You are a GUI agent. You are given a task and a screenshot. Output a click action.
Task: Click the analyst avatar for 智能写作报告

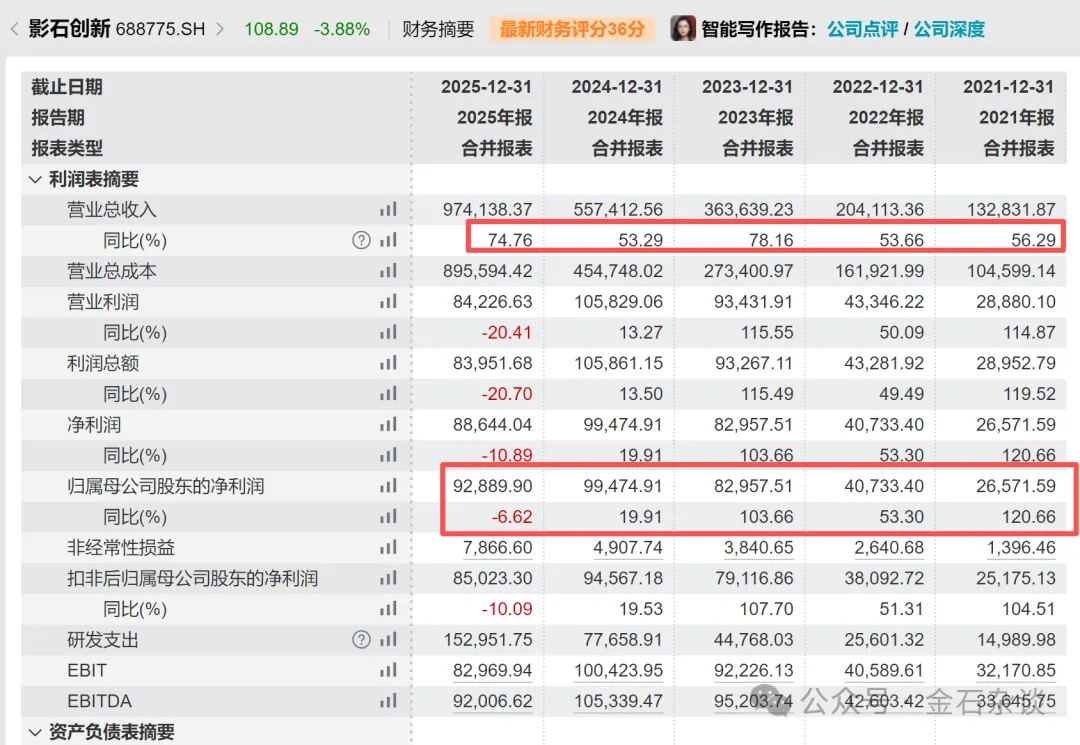pyautogui.click(x=683, y=28)
